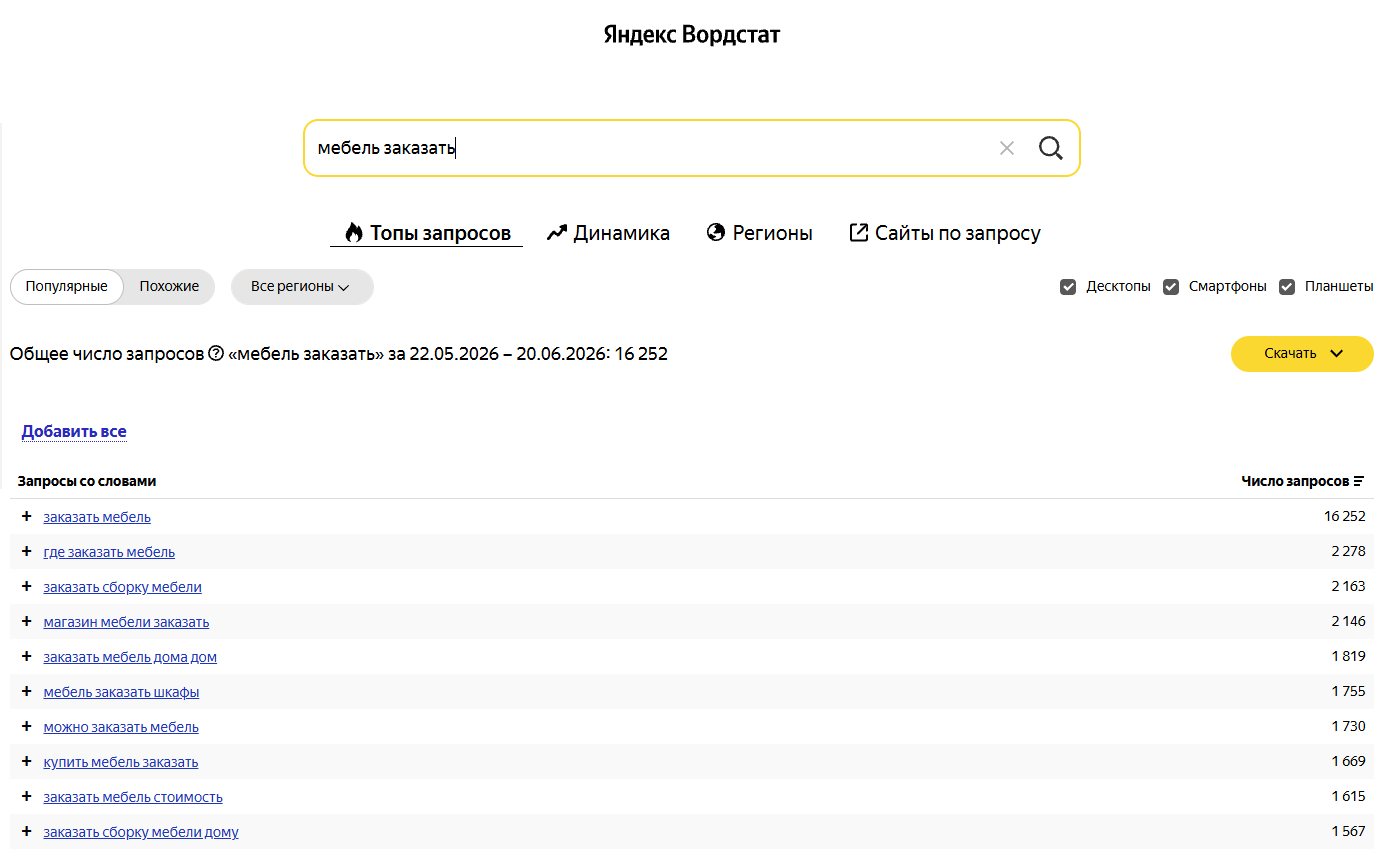The height and width of the screenshot is (853, 1392).
Task: Click plus icon for 'мебель заказать шкафы'
Action: point(27,691)
